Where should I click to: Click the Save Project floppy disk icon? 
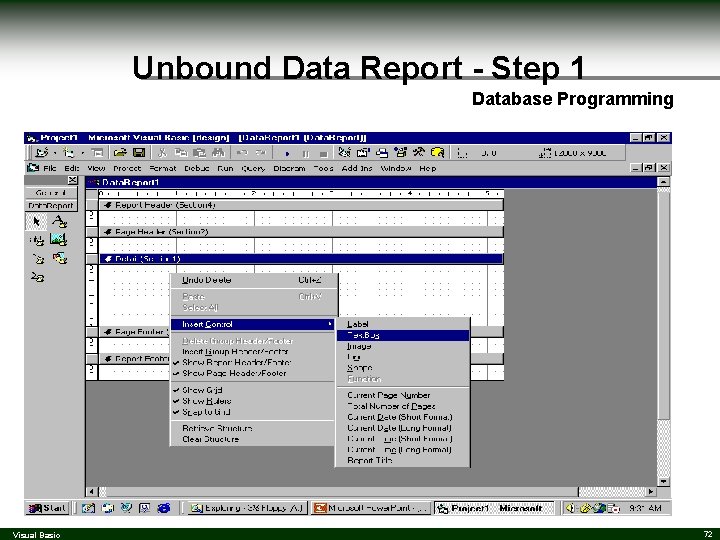pyautogui.click(x=139, y=152)
